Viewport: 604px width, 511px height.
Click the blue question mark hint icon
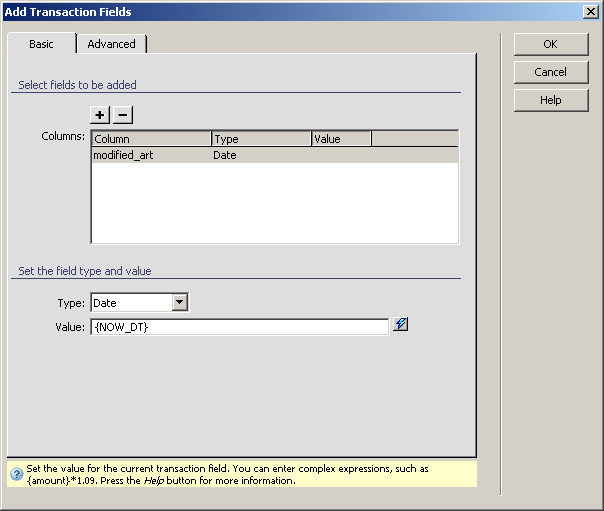[x=17, y=474]
